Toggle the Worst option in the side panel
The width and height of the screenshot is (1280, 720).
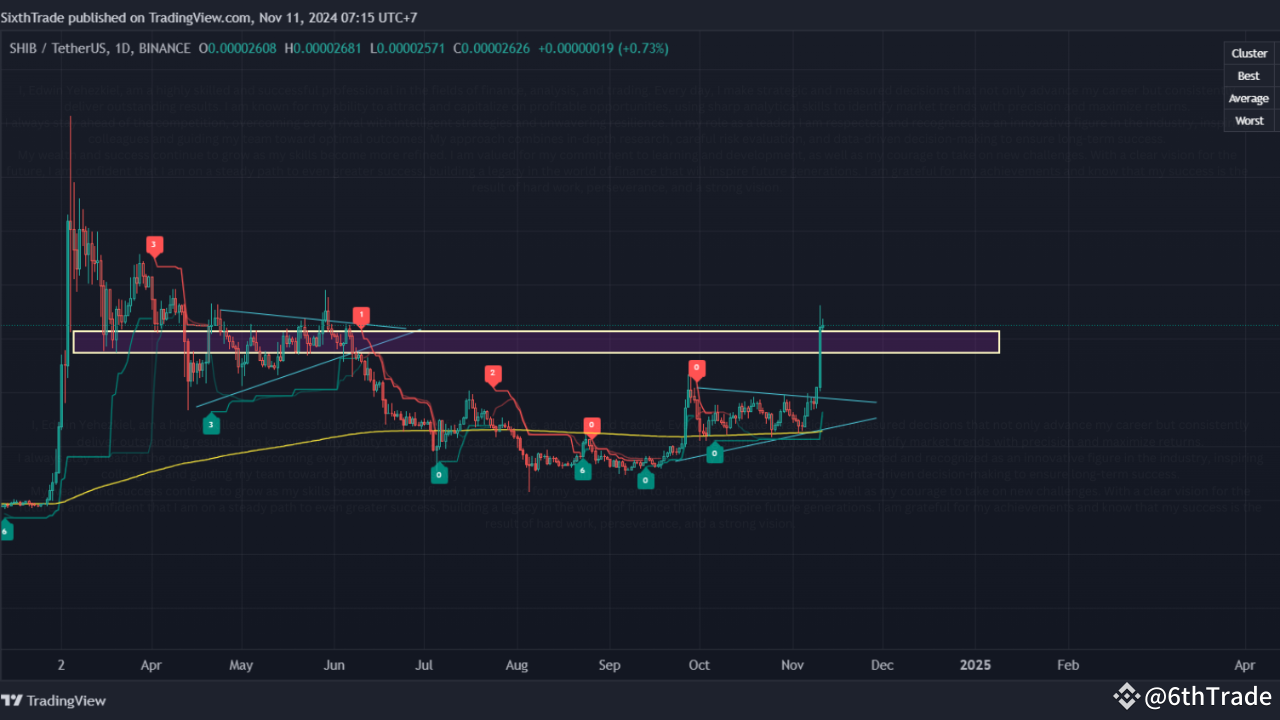(1249, 120)
